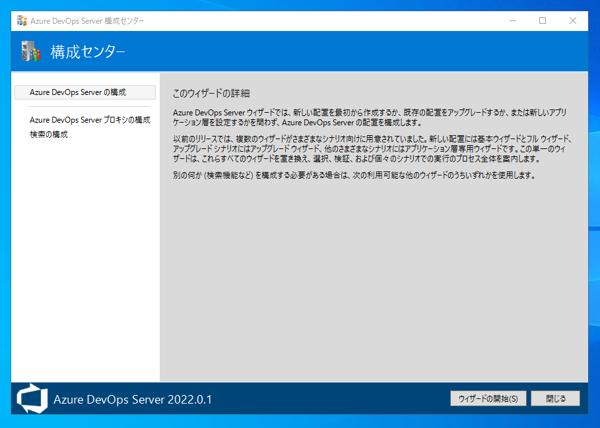
Task: Select Azure DevOps Server の構成 in sidebar
Action: click(x=85, y=92)
